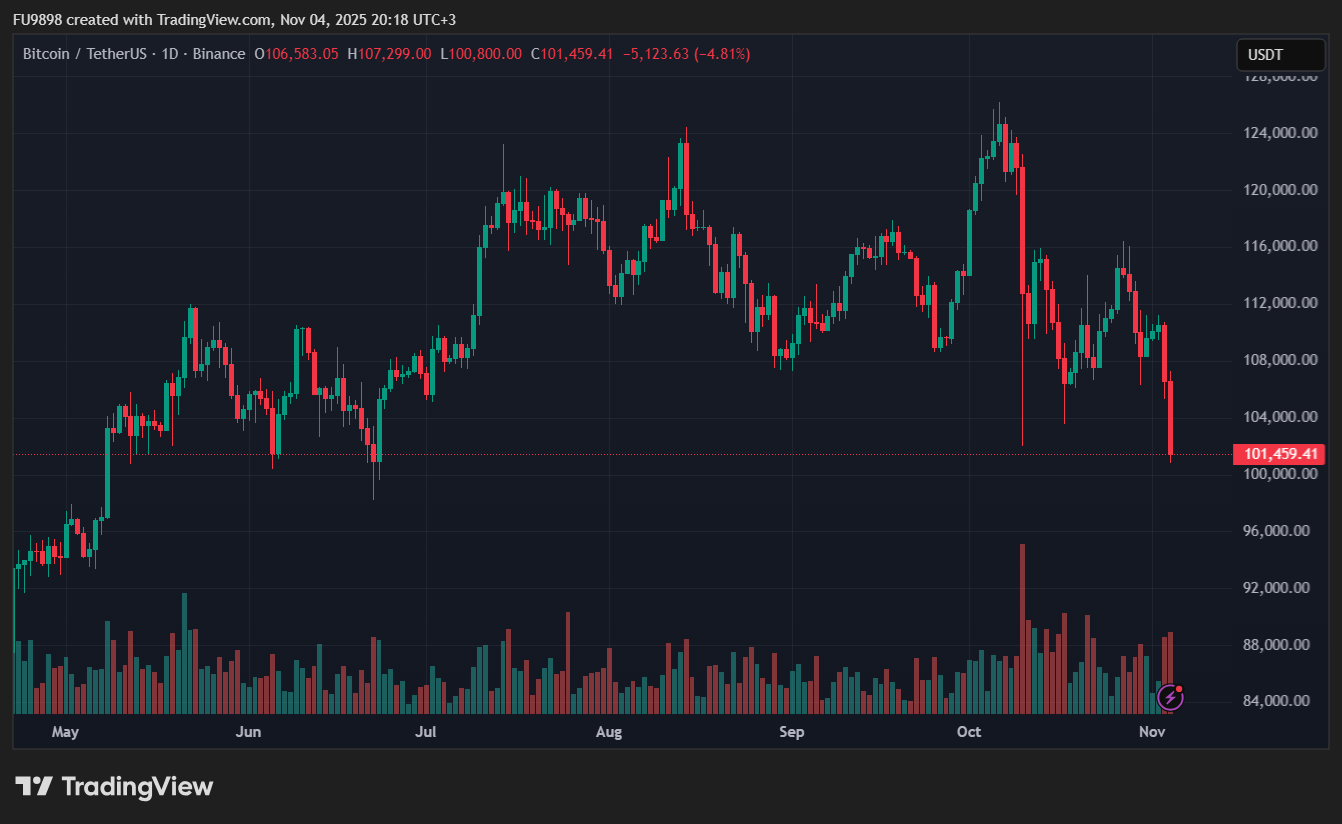Click the close price value C101,459.41
Viewport: 1342px width, 824px height.
[x=572, y=54]
